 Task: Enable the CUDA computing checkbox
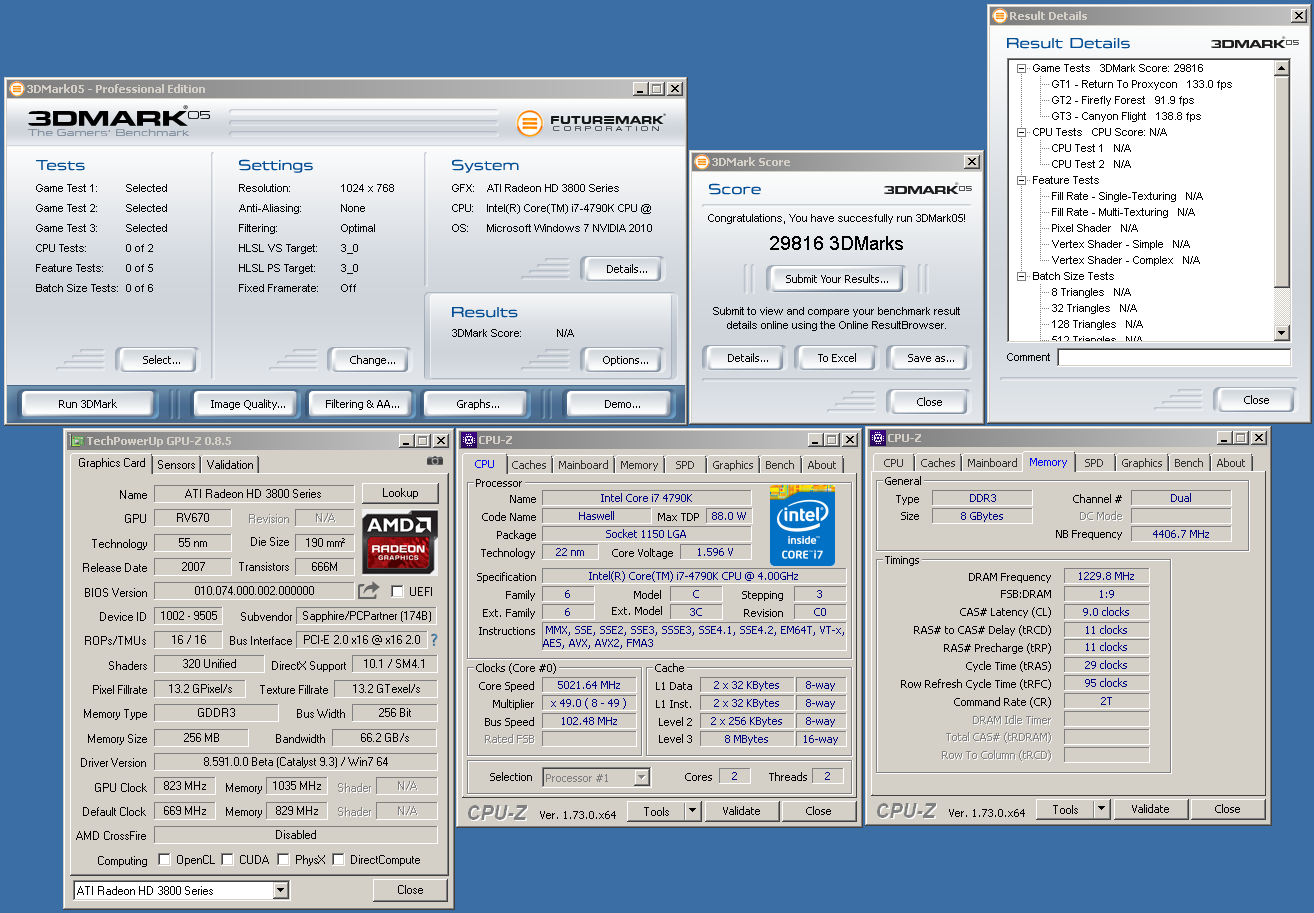(227, 860)
